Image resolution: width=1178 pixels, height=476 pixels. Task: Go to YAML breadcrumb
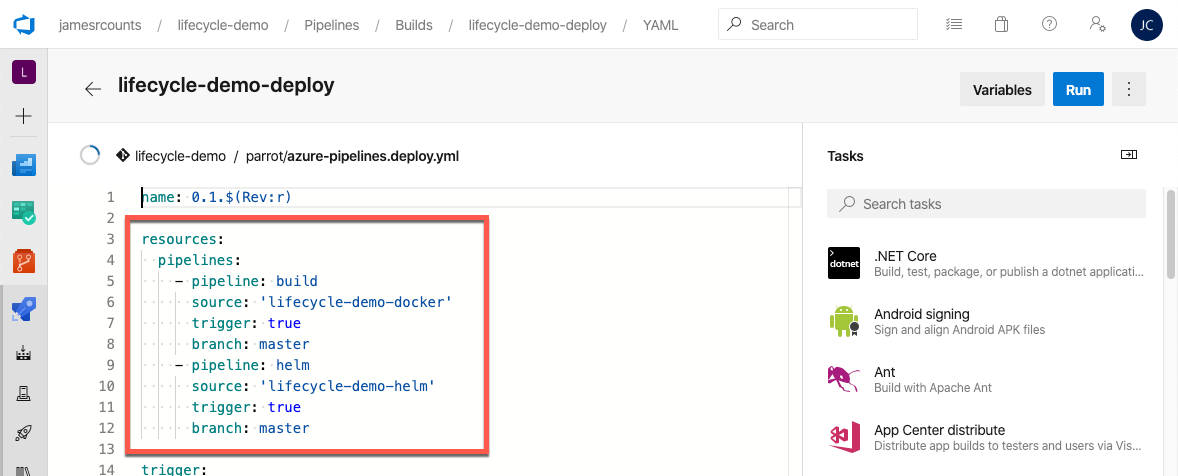coord(660,25)
